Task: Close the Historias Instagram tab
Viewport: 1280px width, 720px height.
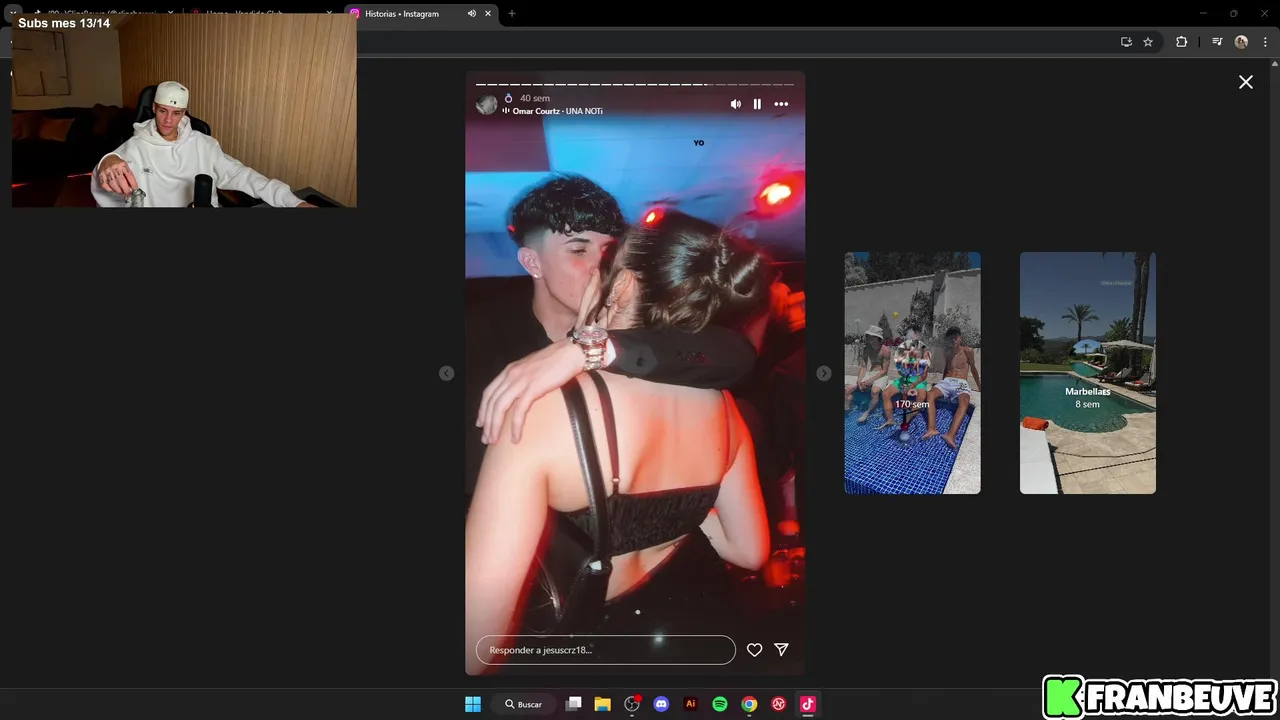Action: click(488, 14)
